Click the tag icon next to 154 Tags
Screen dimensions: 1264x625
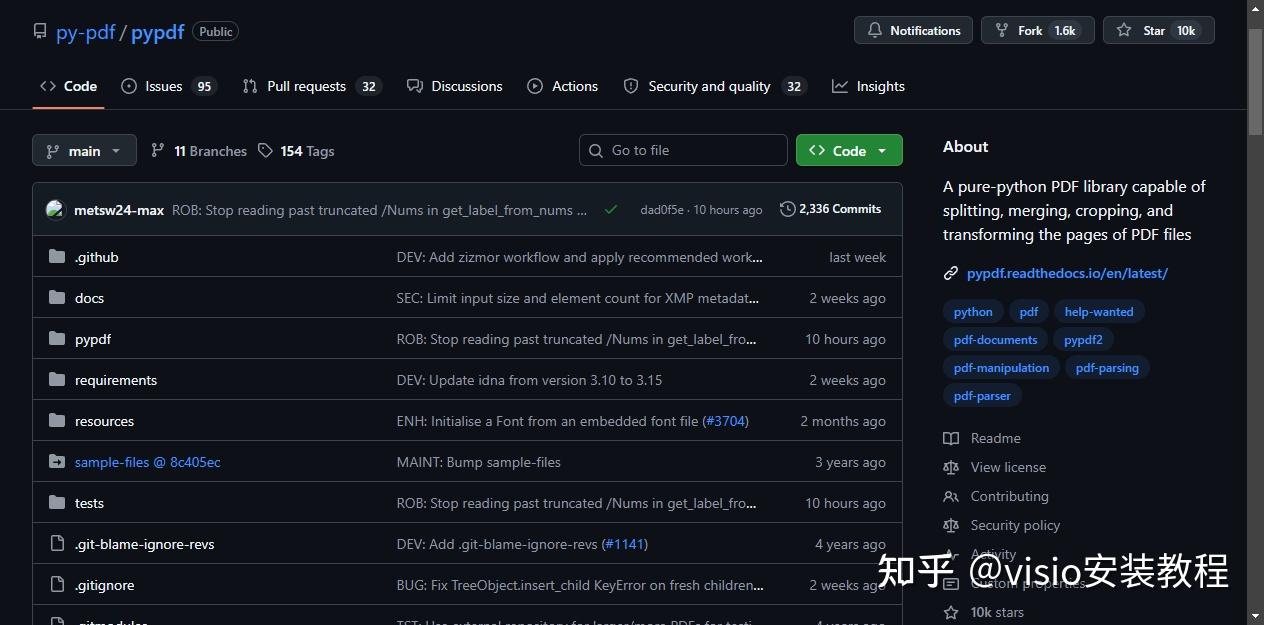(265, 150)
